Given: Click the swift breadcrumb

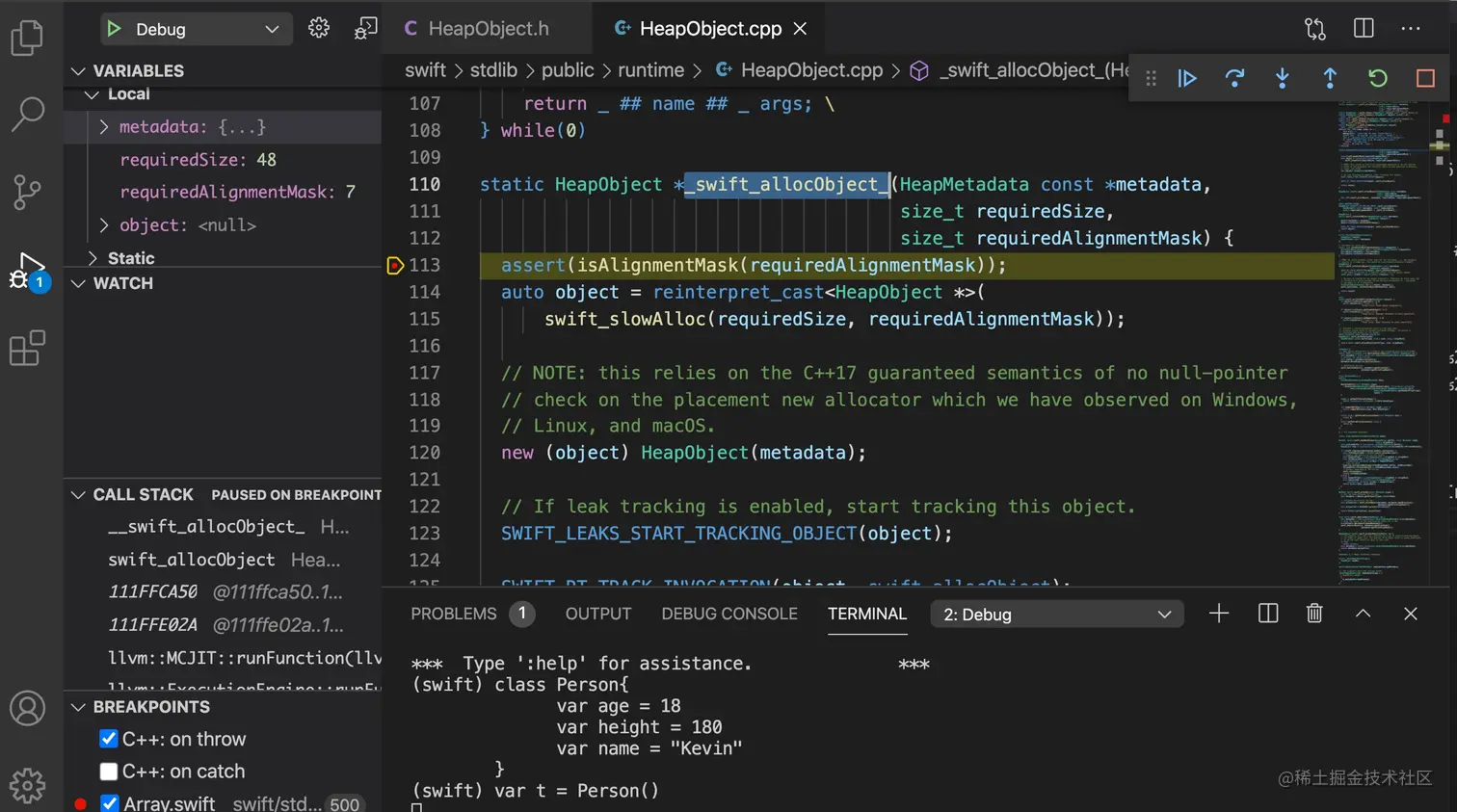Looking at the screenshot, I should tap(425, 70).
